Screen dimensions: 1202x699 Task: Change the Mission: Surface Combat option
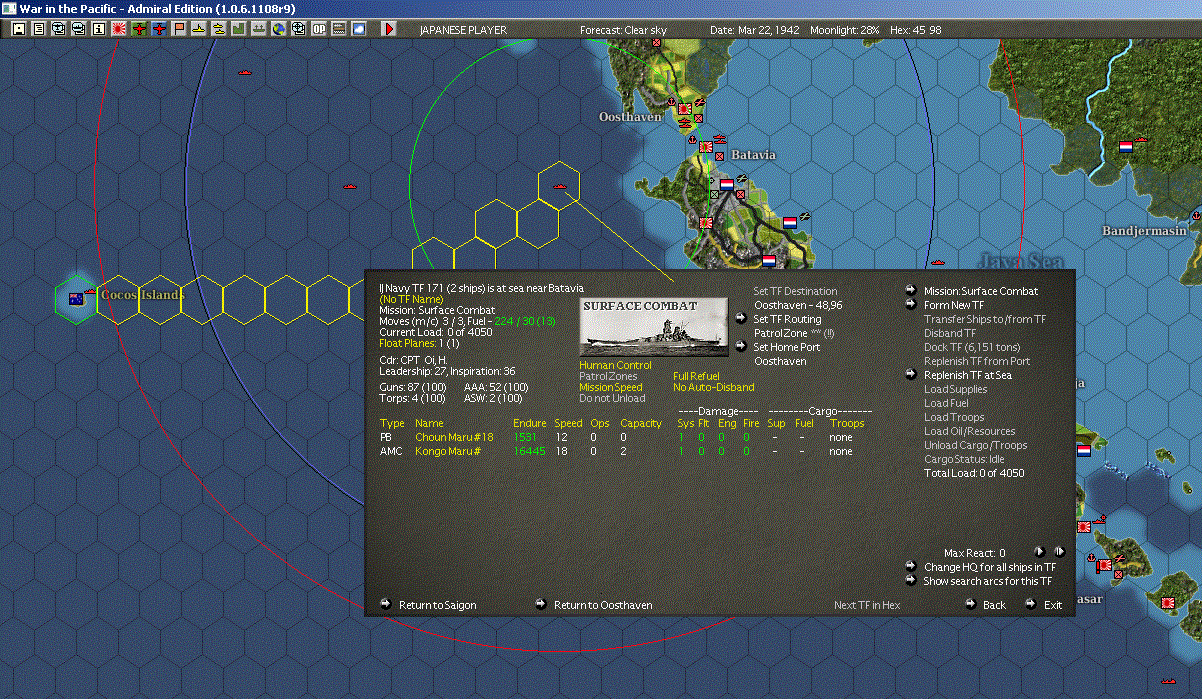980,291
